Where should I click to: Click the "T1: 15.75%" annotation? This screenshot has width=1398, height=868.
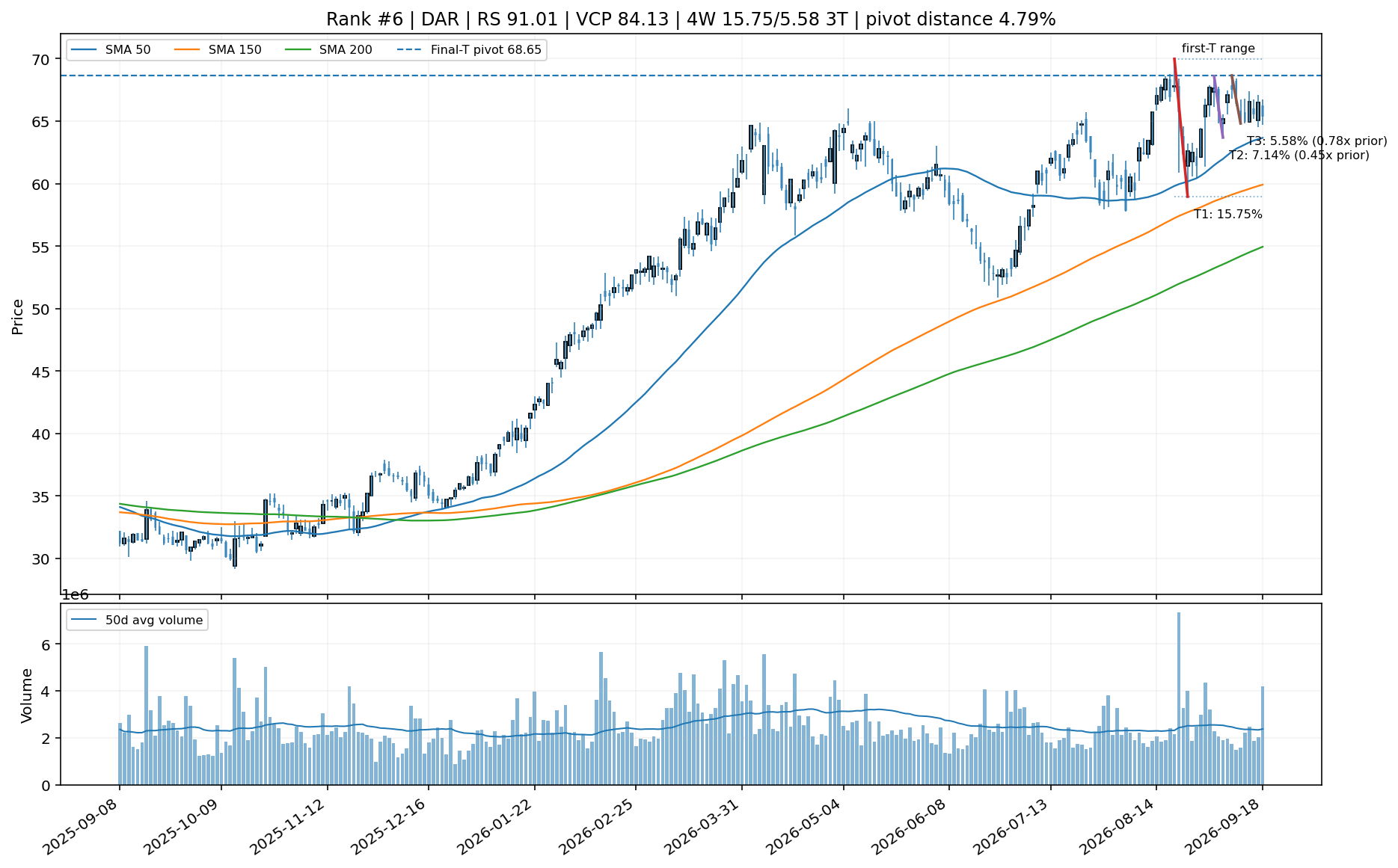pyautogui.click(x=1228, y=215)
